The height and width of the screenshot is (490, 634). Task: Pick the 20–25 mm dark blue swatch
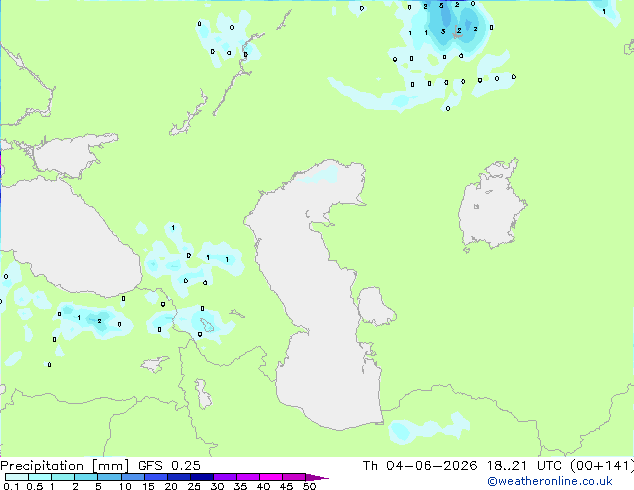179,477
